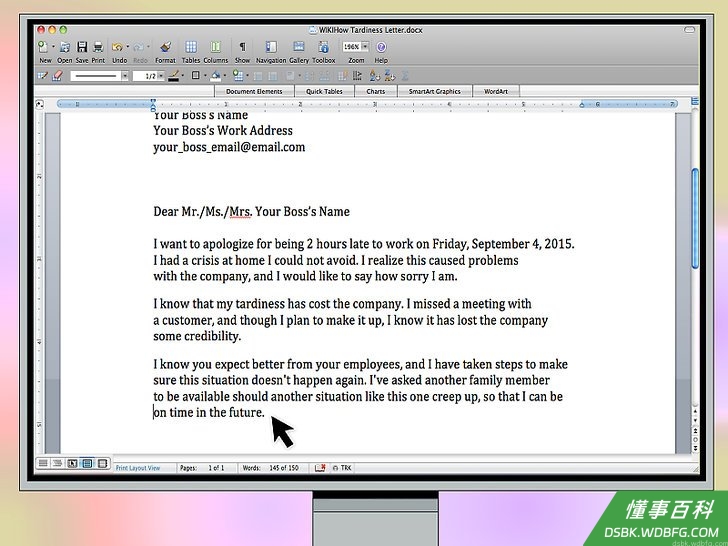Click the underlined word Mrs. in greeting
728x546 pixels.
coord(240,211)
